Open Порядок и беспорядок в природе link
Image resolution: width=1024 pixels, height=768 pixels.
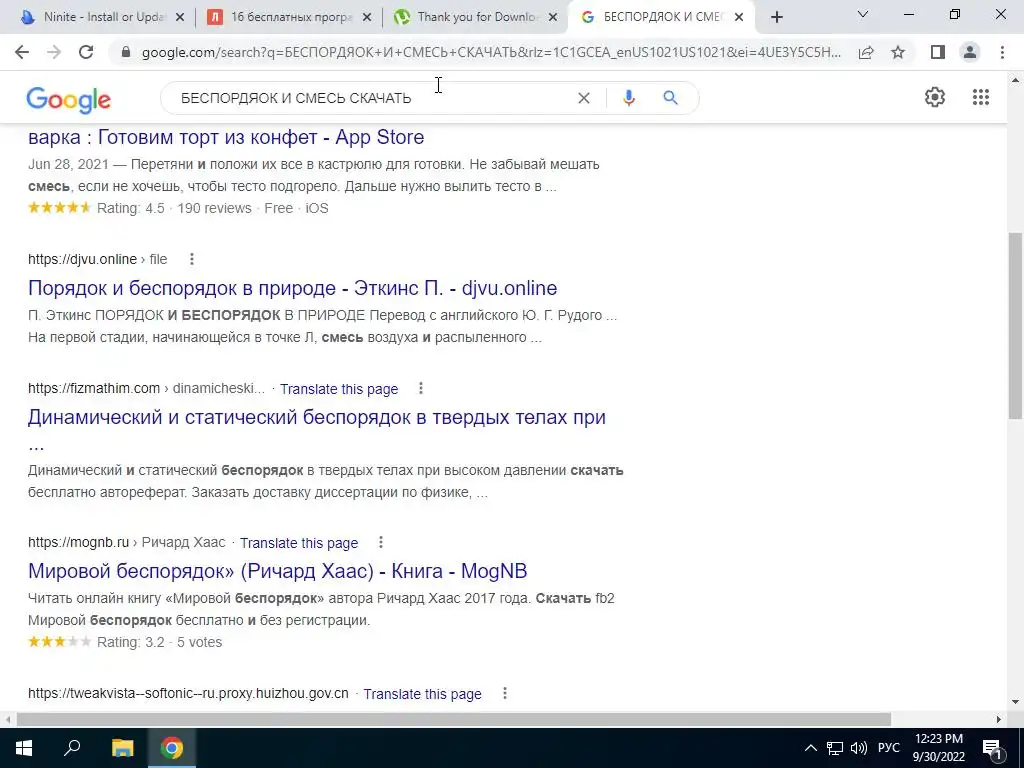click(x=293, y=288)
